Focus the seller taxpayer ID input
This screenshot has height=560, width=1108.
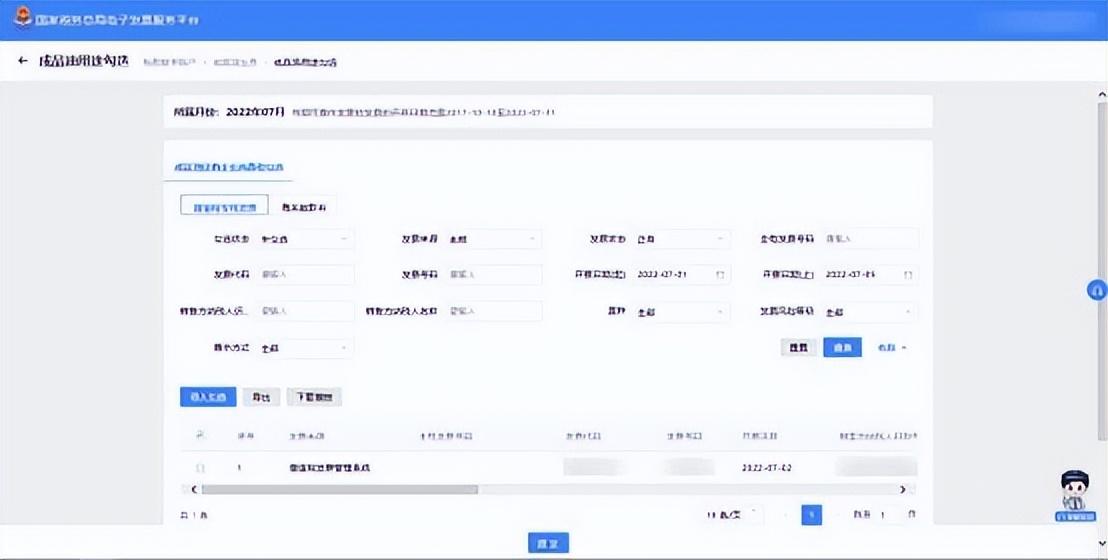[305, 311]
